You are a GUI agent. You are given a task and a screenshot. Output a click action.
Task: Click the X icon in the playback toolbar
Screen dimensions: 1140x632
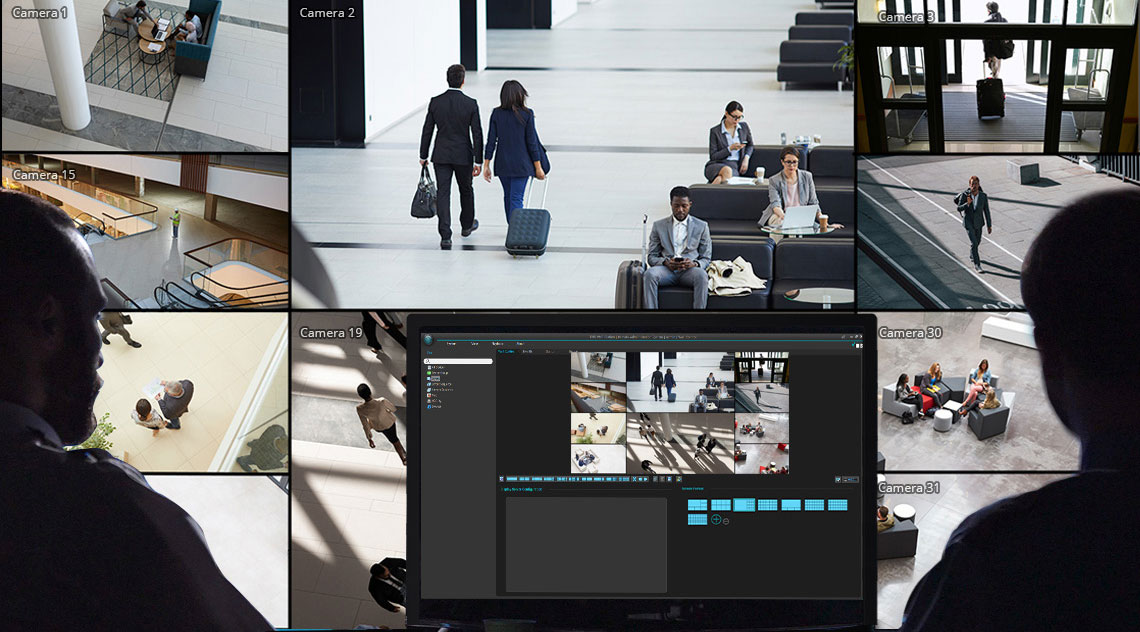click(x=634, y=479)
